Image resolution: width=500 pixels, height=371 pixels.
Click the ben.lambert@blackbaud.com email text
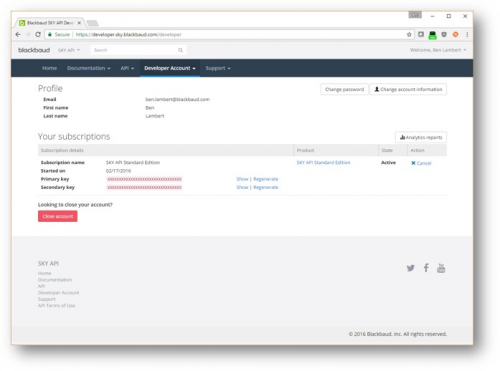(x=177, y=99)
